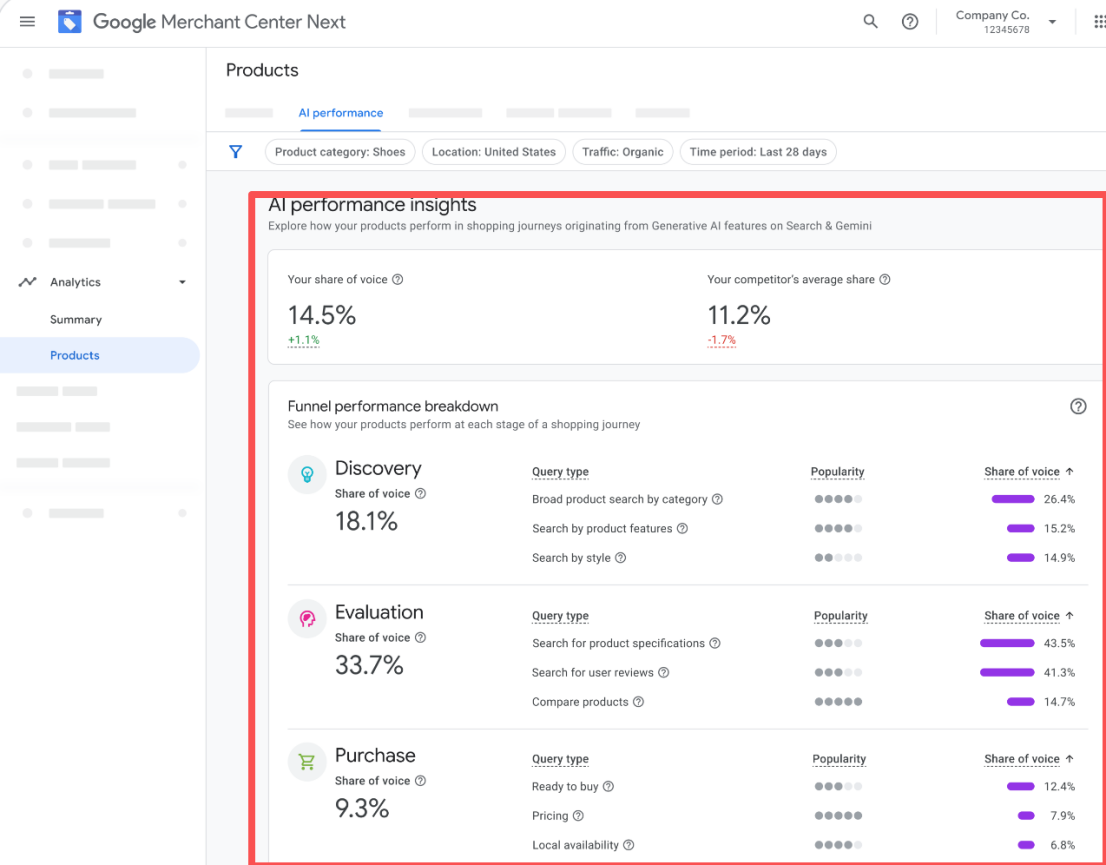
Task: Open Location: United States filter chip
Action: pos(494,152)
